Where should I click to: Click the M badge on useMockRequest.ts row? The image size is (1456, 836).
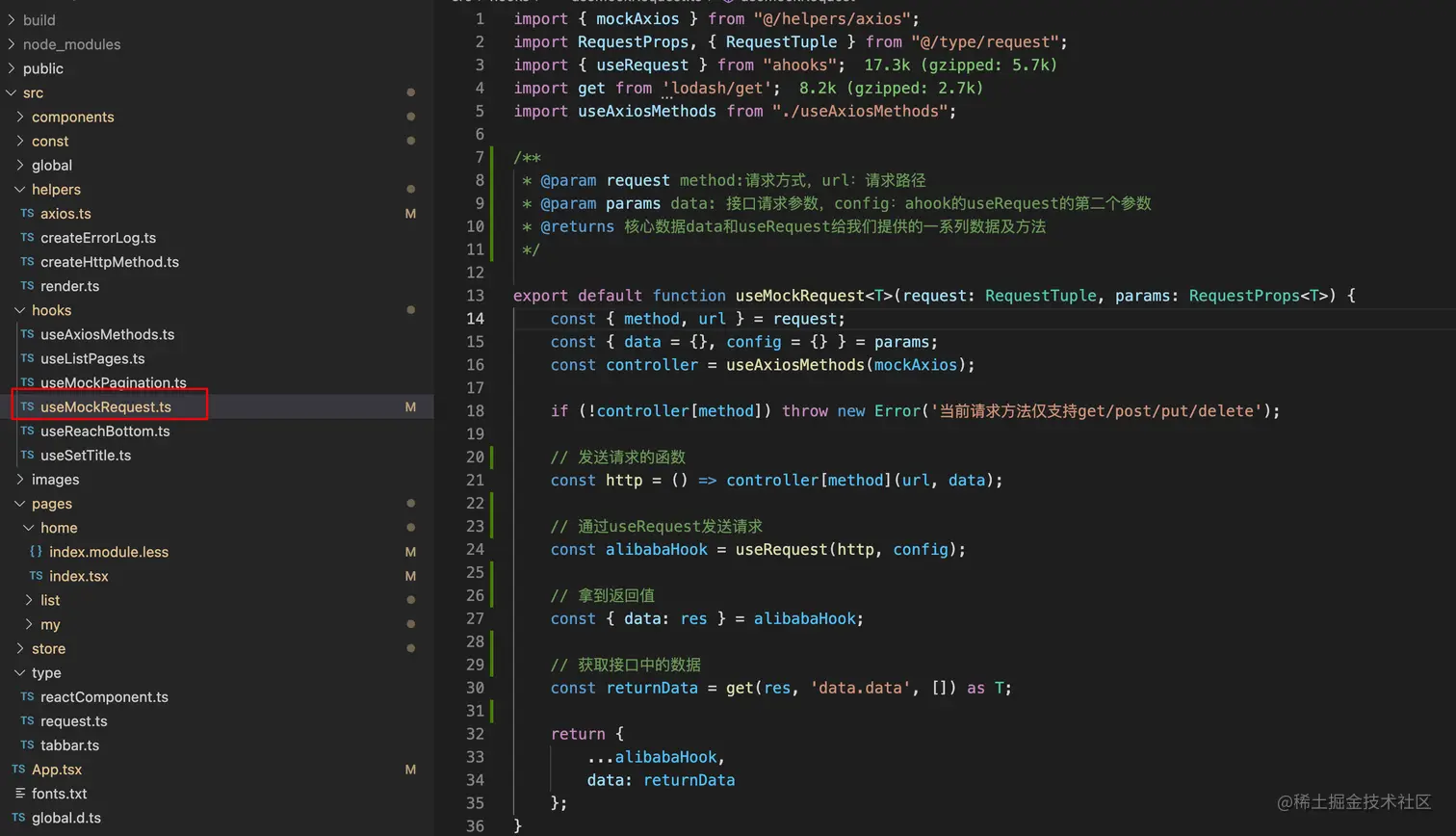410,406
